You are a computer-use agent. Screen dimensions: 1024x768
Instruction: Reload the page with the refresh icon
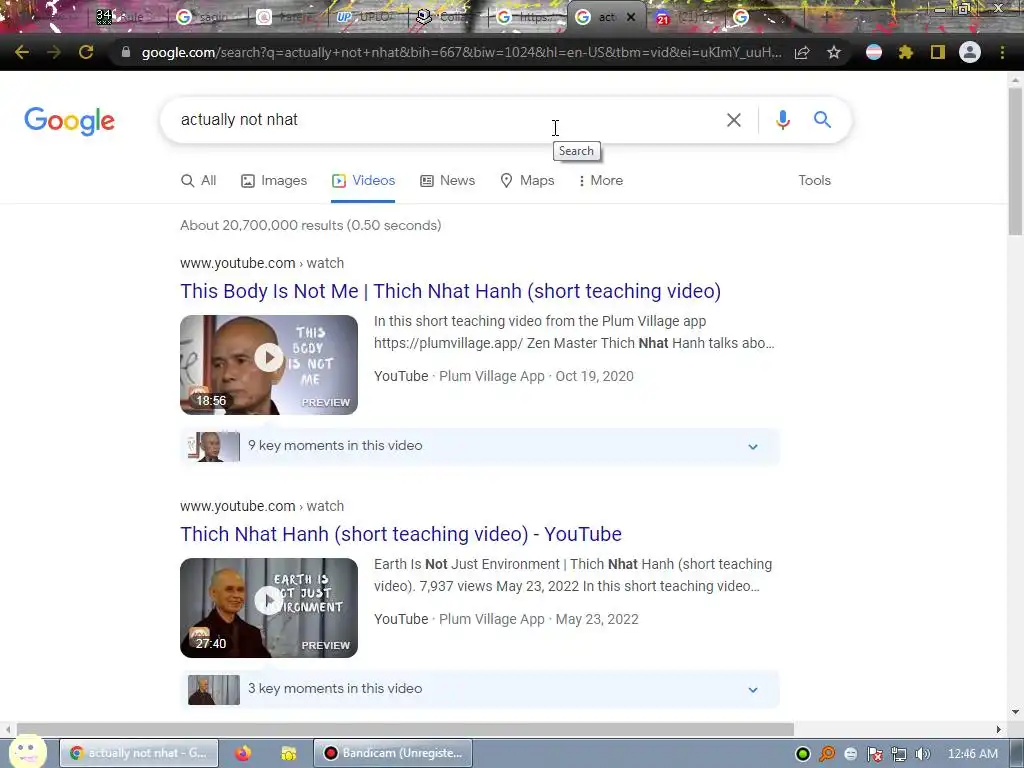coord(86,52)
